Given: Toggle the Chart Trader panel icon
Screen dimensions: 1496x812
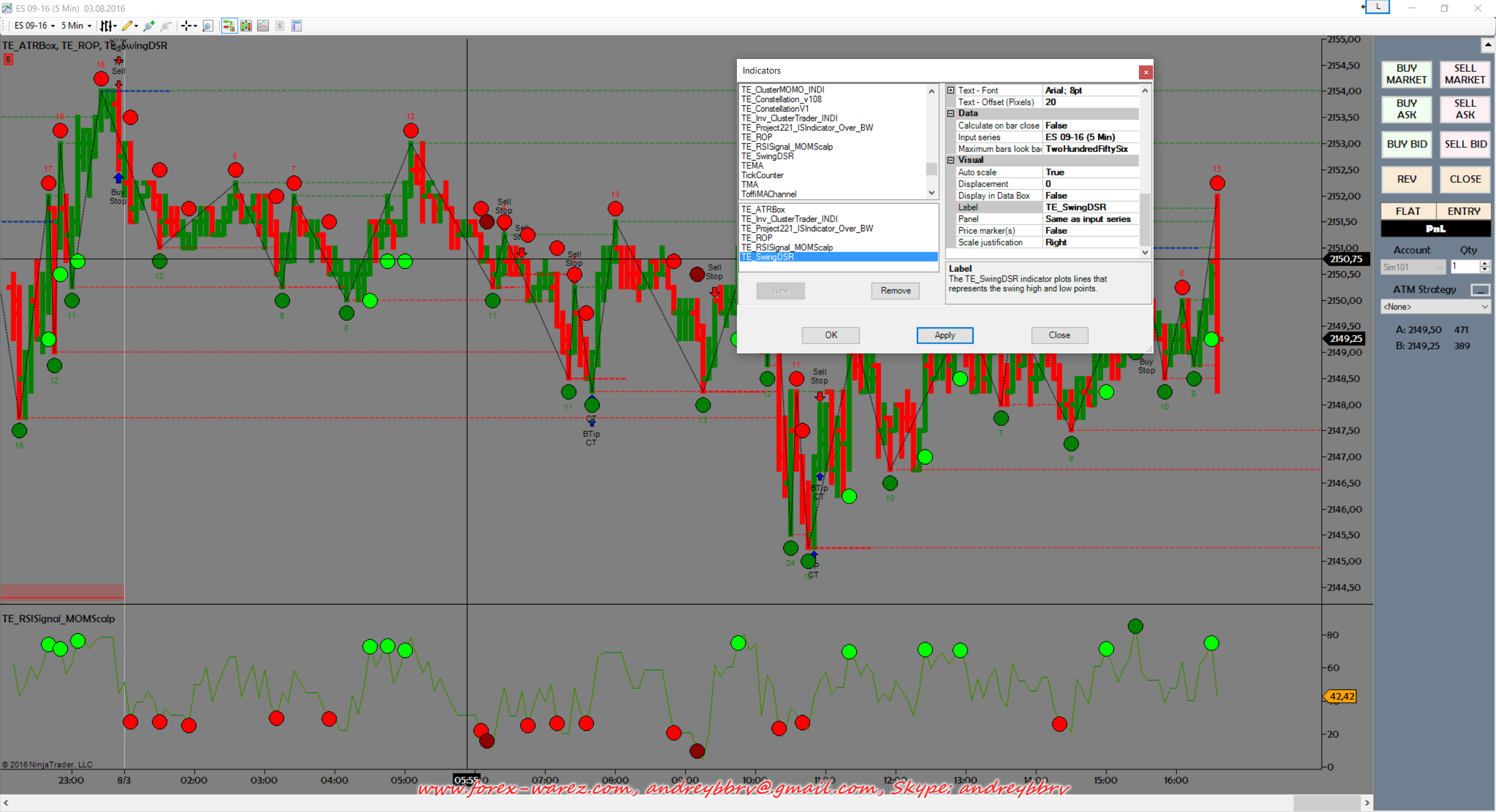Looking at the screenshot, I should tap(228, 26).
